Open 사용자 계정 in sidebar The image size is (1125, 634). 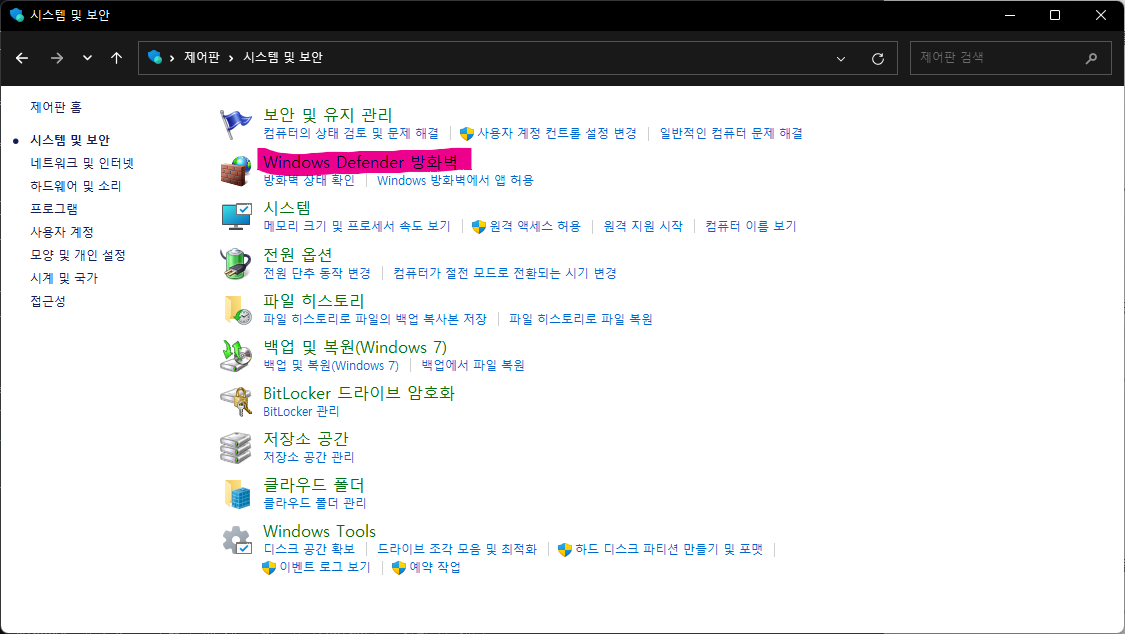point(62,232)
